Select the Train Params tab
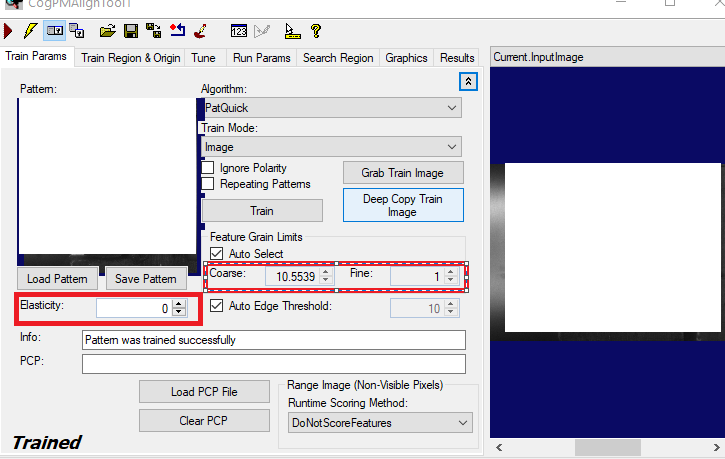Image resolution: width=725 pixels, height=459 pixels. tap(36, 56)
